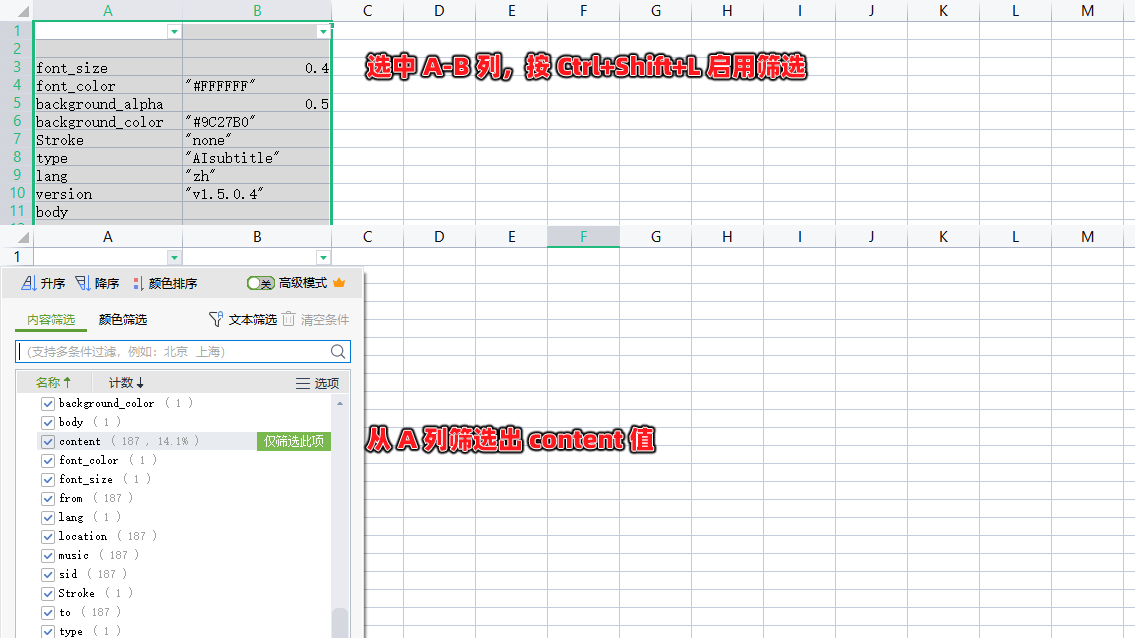
Task: Click 名称 to sort the filter list
Action: [x=52, y=382]
